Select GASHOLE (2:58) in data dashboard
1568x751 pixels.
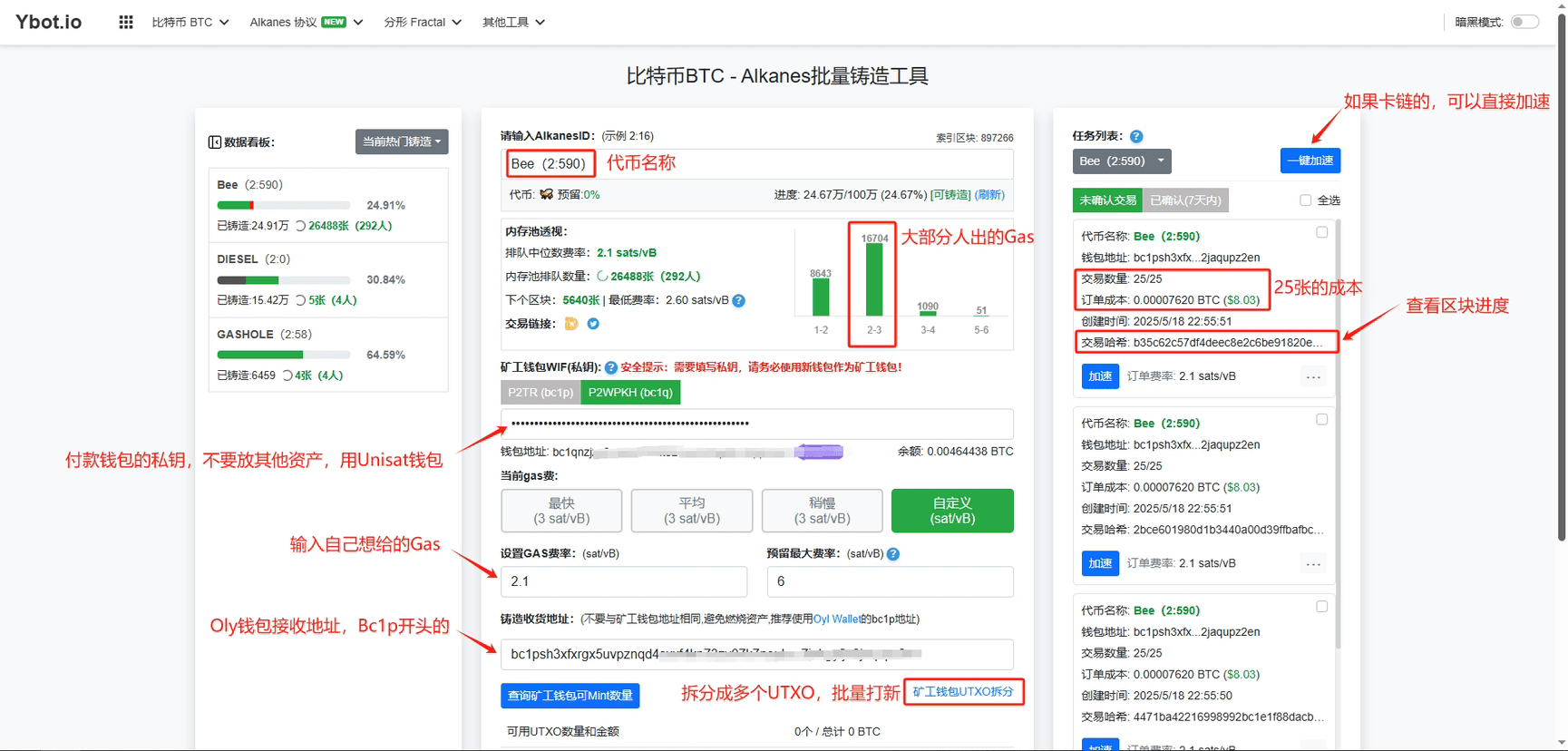(x=328, y=355)
